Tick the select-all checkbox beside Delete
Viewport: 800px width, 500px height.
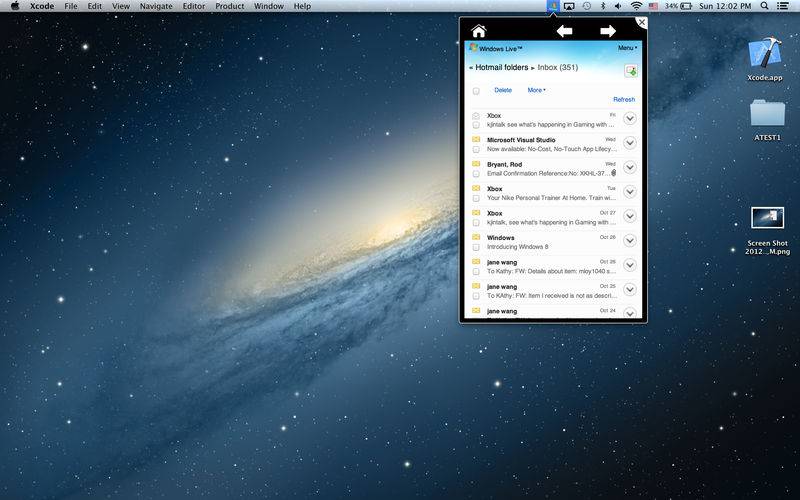pos(476,91)
